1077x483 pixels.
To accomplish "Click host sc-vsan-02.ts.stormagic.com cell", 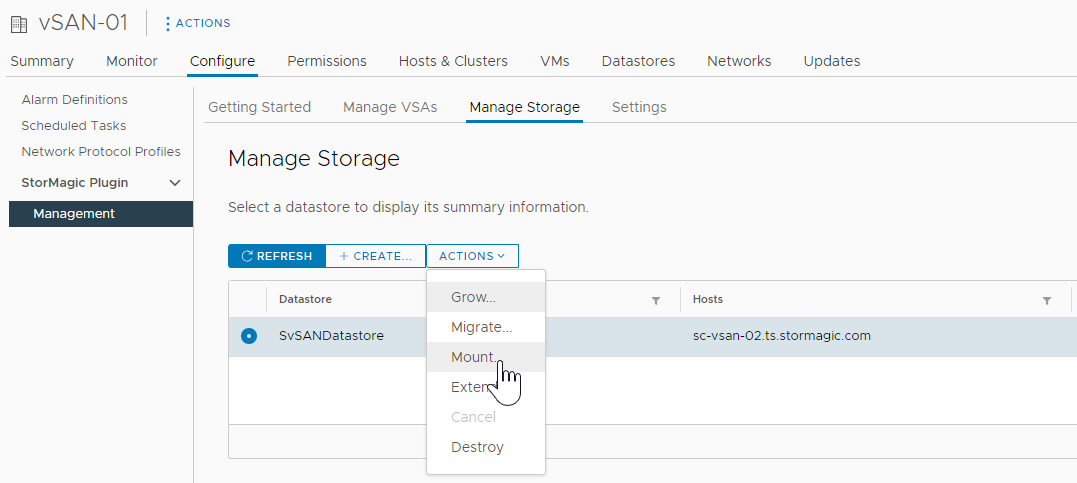I will [782, 336].
